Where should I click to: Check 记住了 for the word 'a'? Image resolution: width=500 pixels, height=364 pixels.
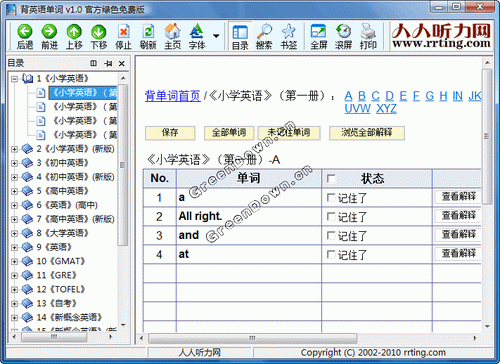(331, 198)
